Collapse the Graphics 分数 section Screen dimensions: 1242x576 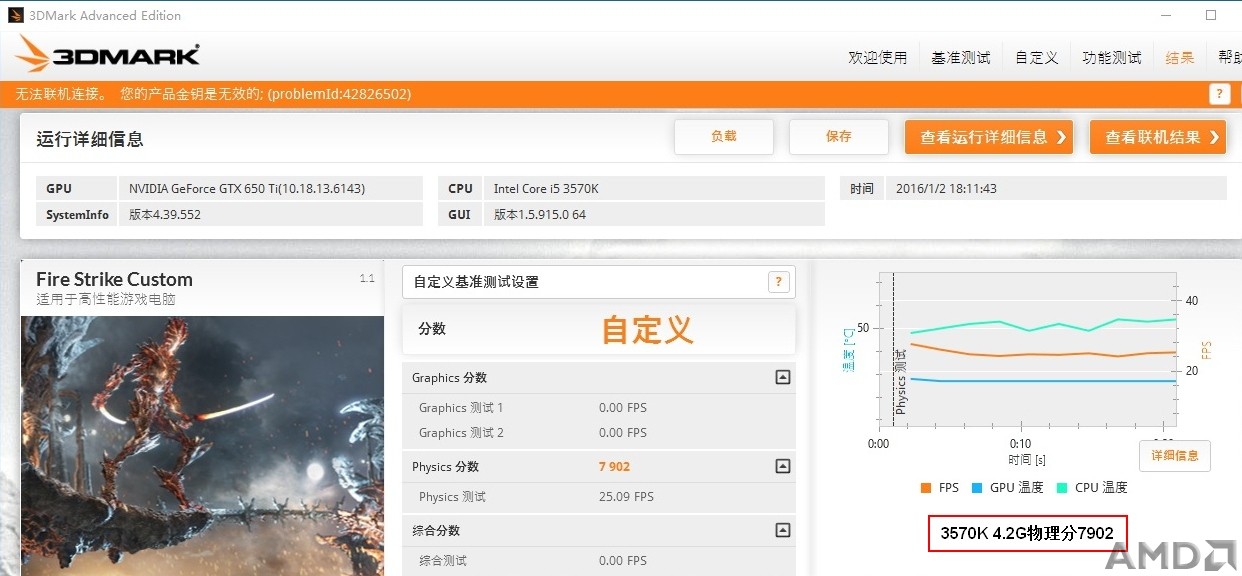[783, 377]
